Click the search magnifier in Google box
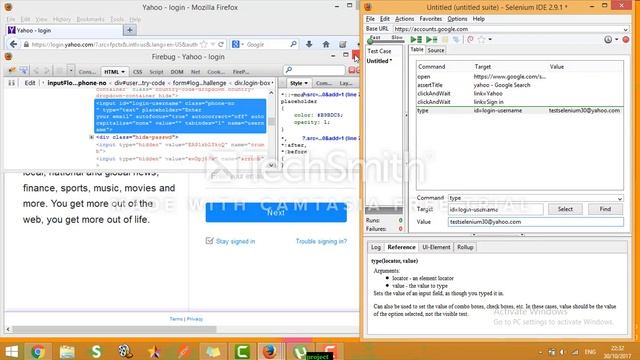640x360 pixels. 293,44
